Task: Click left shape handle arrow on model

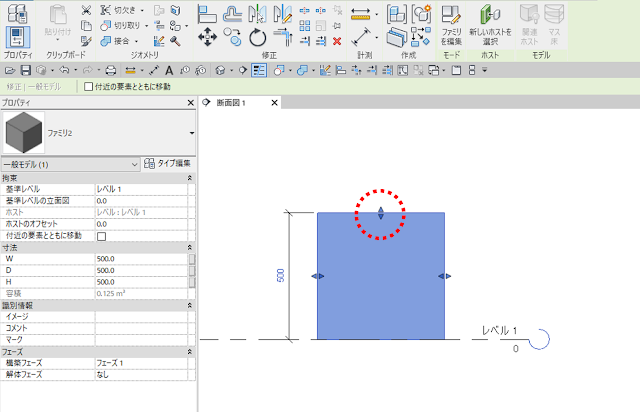Action: (x=318, y=276)
